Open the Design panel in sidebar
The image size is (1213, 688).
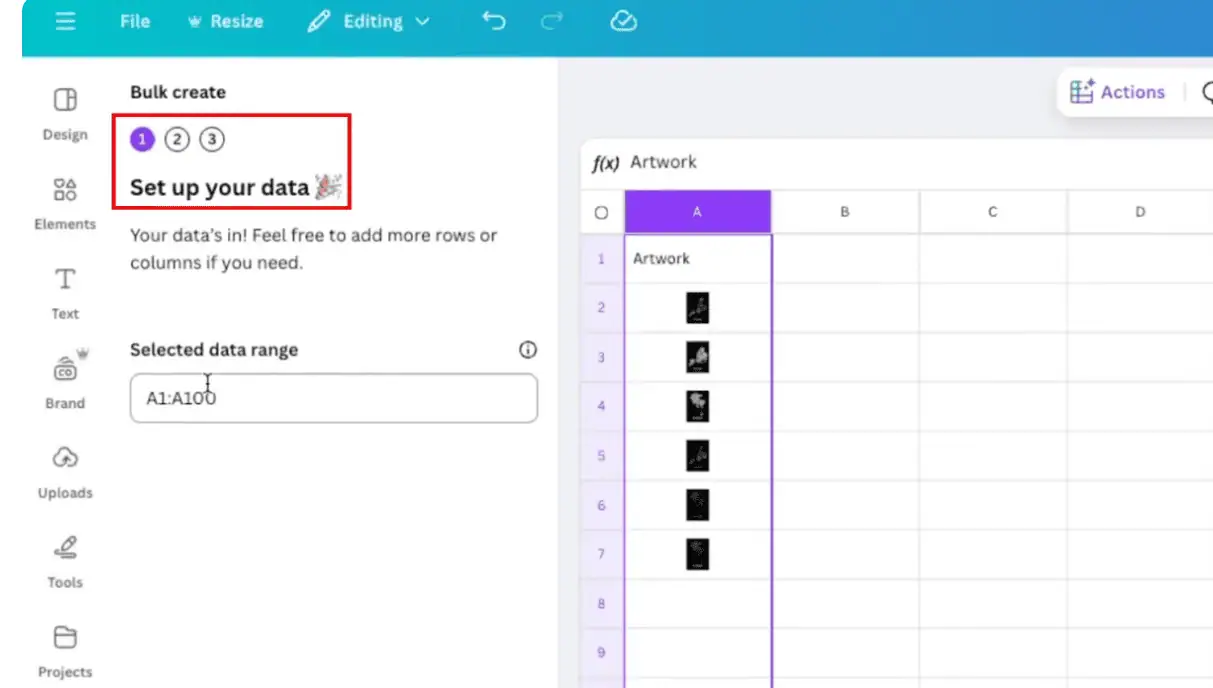[x=65, y=111]
